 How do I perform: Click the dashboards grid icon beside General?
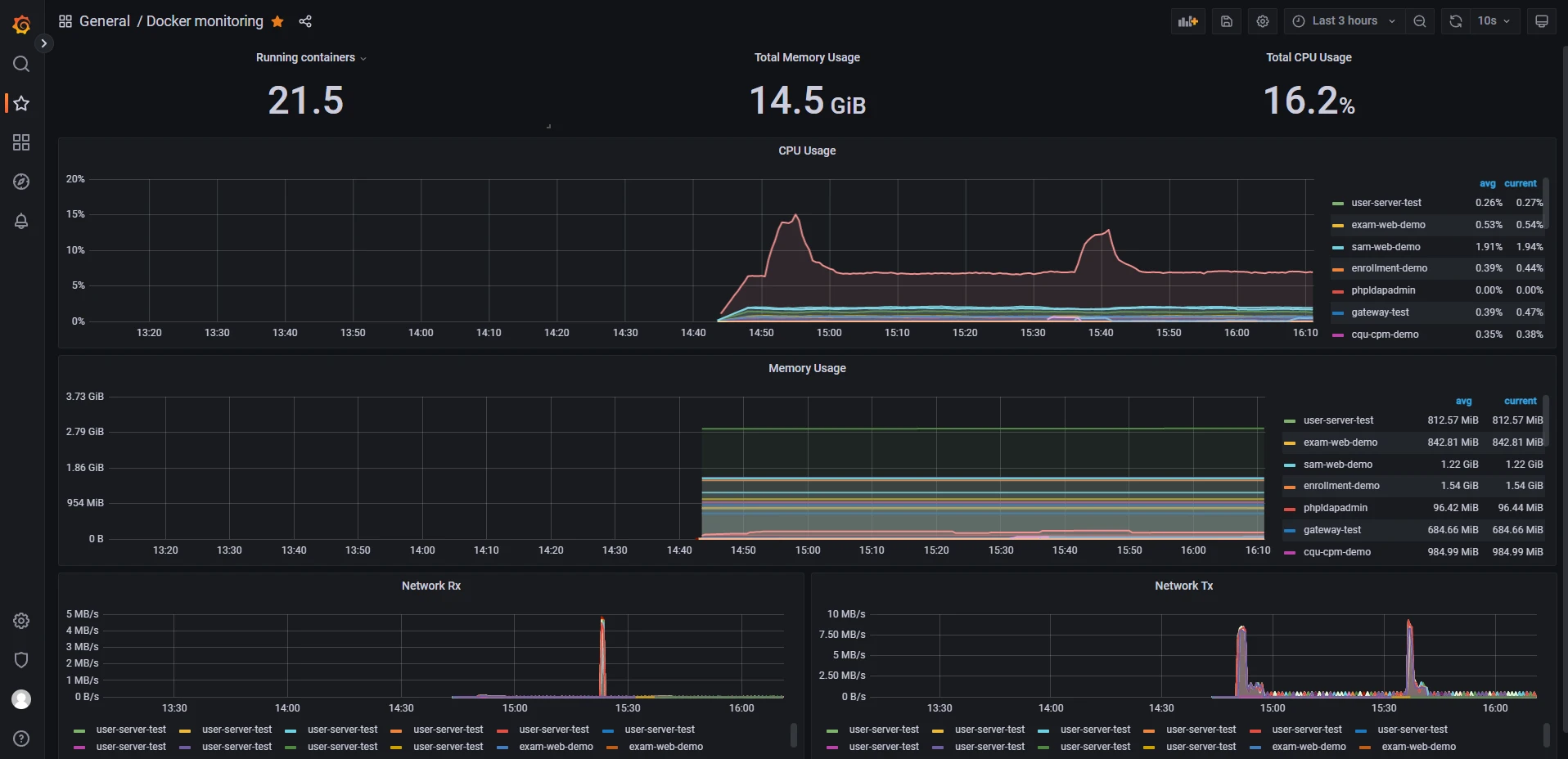click(65, 21)
